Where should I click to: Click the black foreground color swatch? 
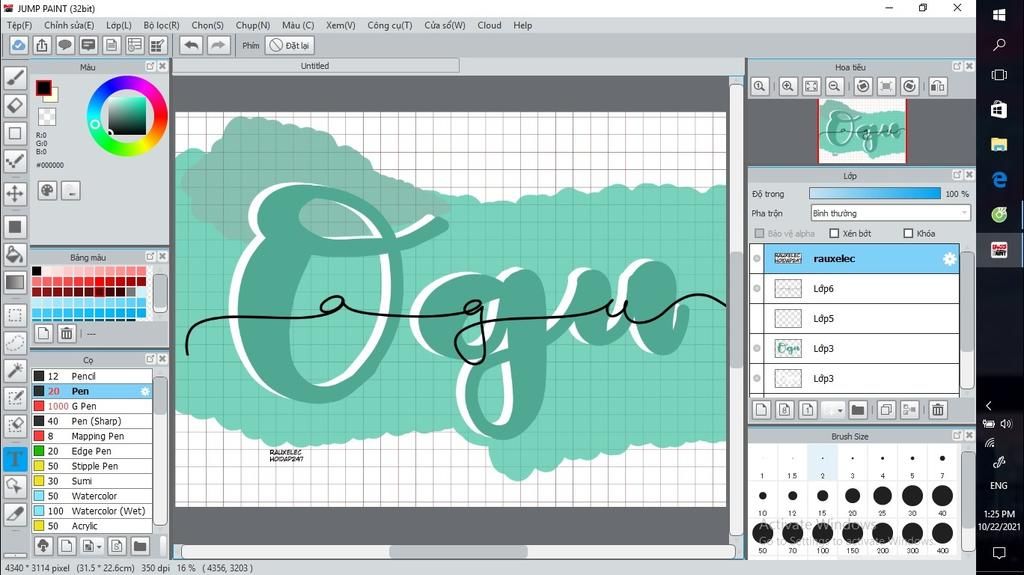(44, 88)
